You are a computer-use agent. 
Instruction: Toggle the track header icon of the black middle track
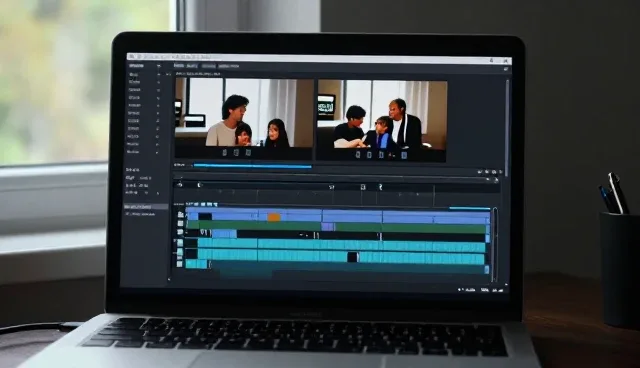[x=180, y=232]
